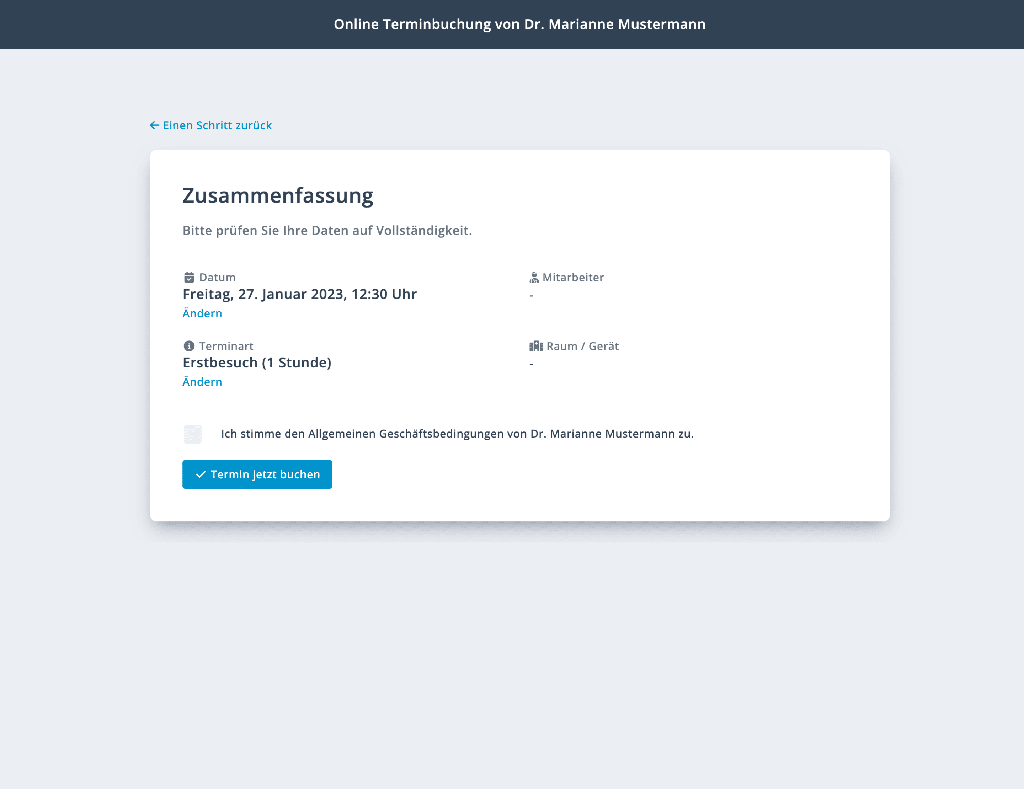
Task: Click the Allgemeinen Geschäftsbedingungen agreement text
Action: [457, 434]
